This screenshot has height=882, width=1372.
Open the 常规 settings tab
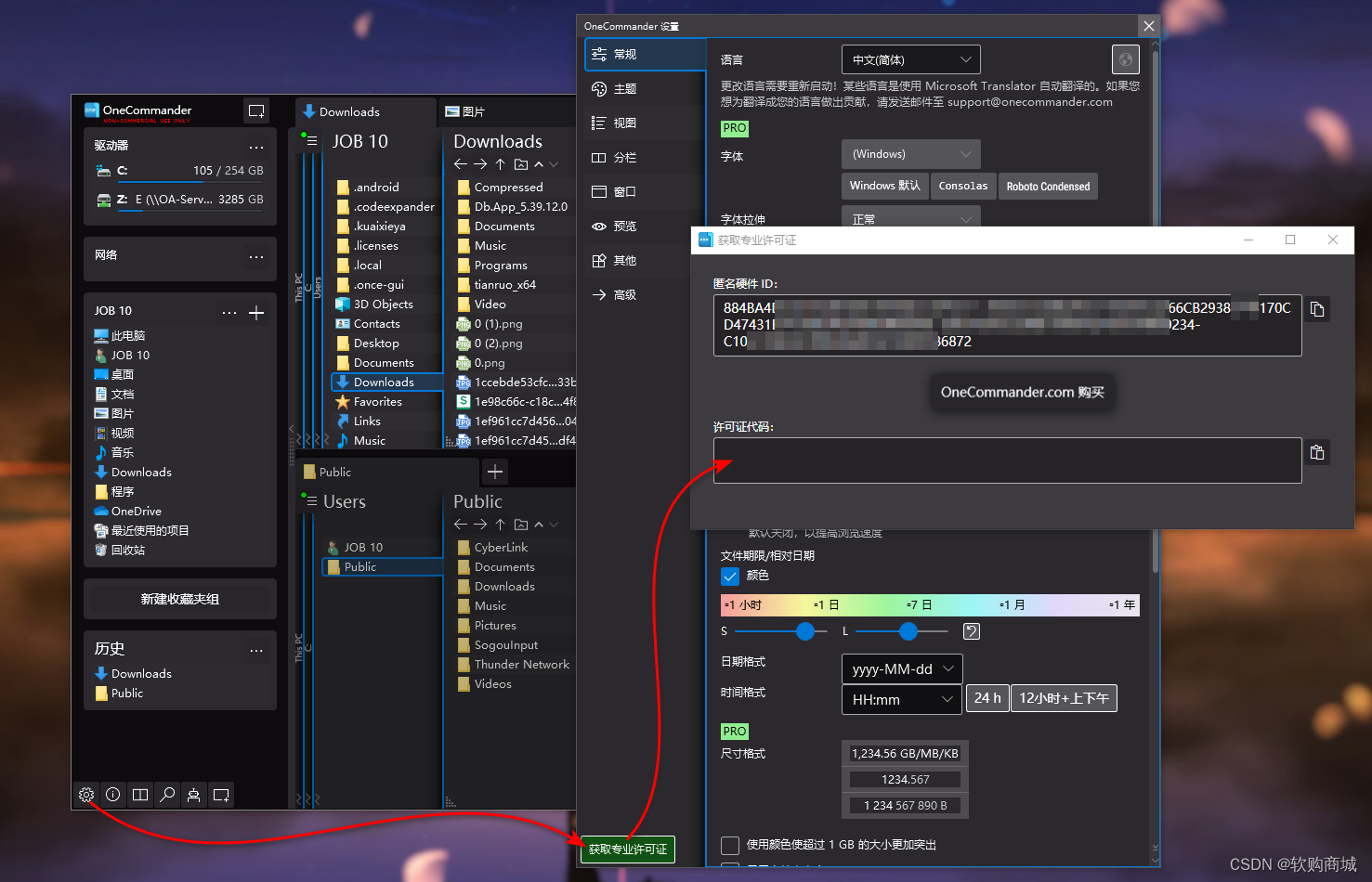645,55
